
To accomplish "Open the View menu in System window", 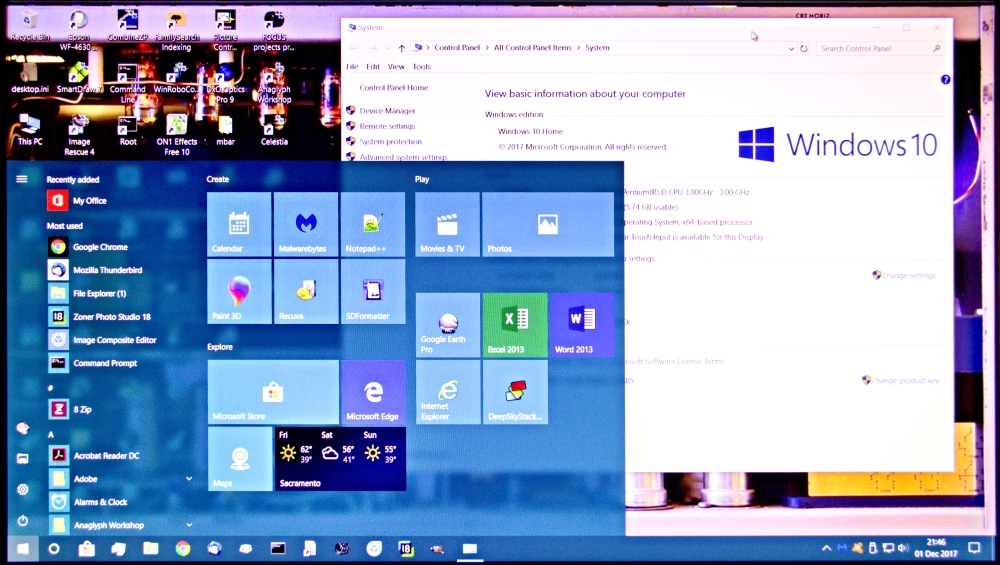I will pos(396,67).
